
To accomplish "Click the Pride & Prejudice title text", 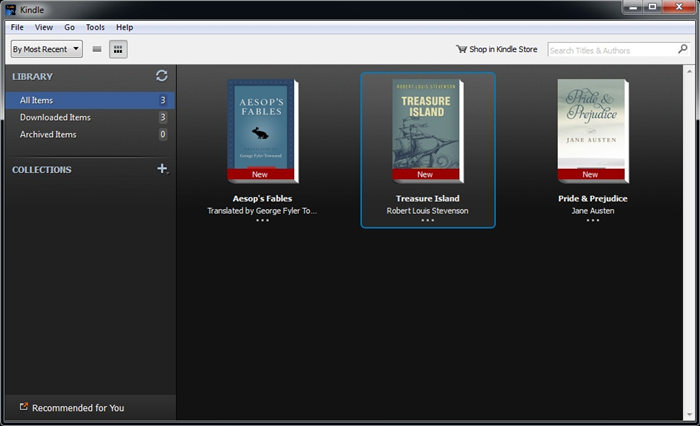I will [x=593, y=198].
